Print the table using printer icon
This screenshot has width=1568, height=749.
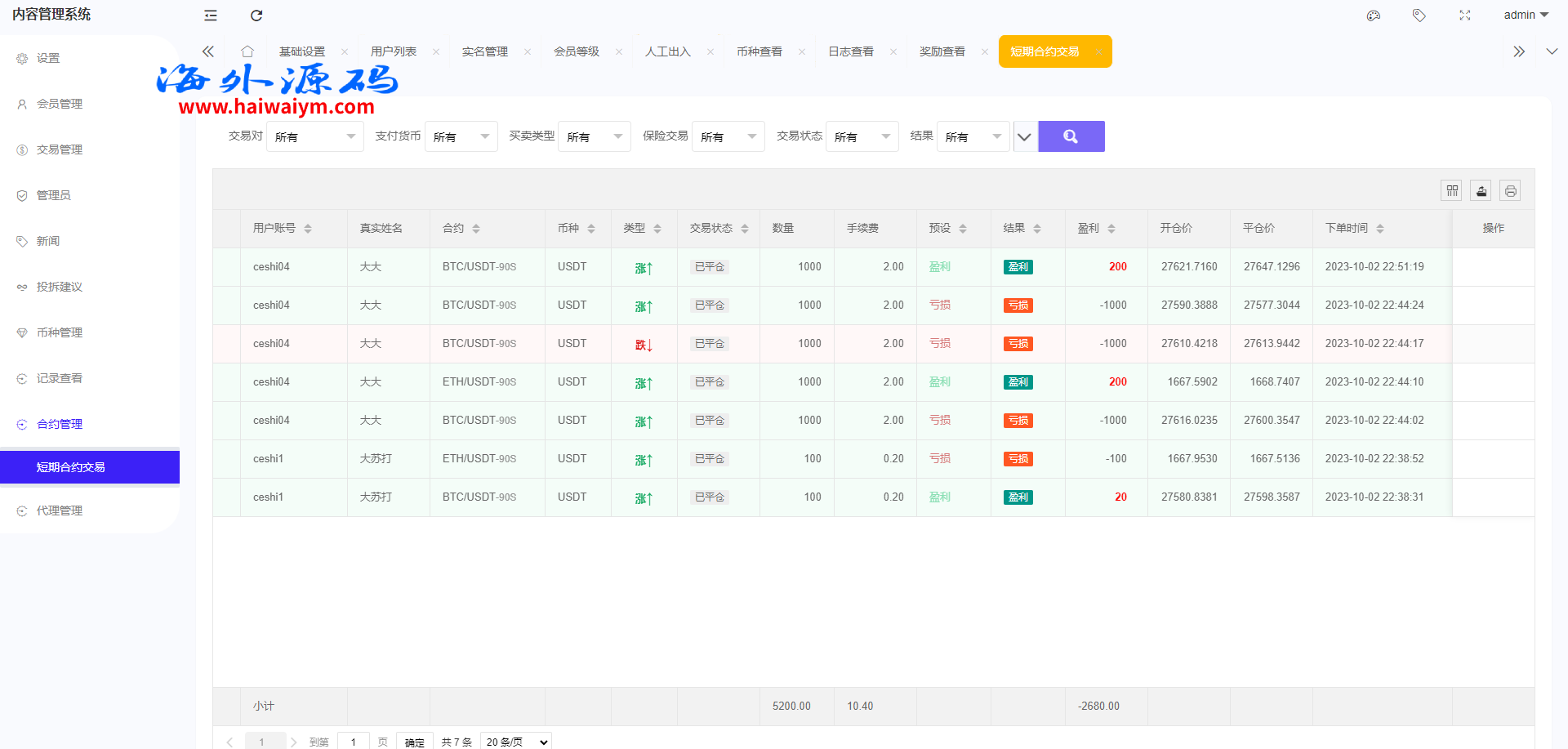click(1510, 191)
